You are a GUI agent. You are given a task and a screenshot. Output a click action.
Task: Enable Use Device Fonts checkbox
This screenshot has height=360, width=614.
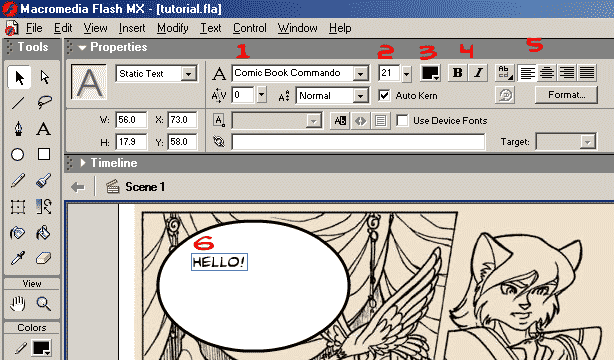coord(402,121)
